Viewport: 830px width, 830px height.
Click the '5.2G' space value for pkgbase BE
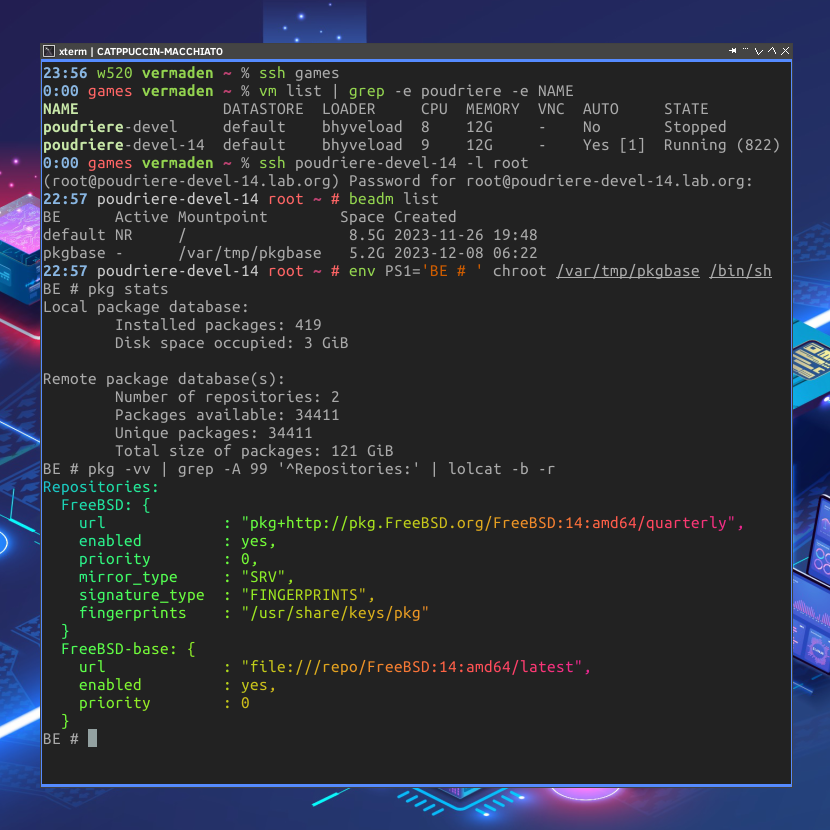[x=367, y=253]
